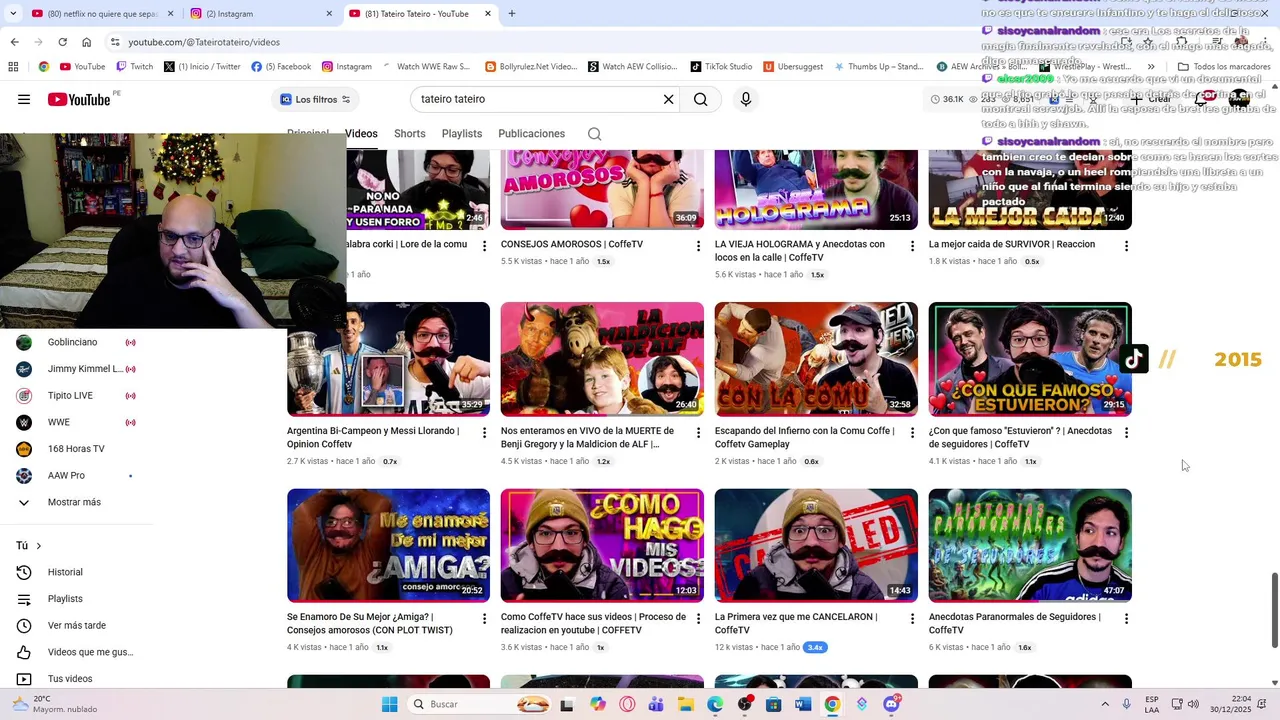Open Como CoffeTV hace sus videos title

coord(593,624)
